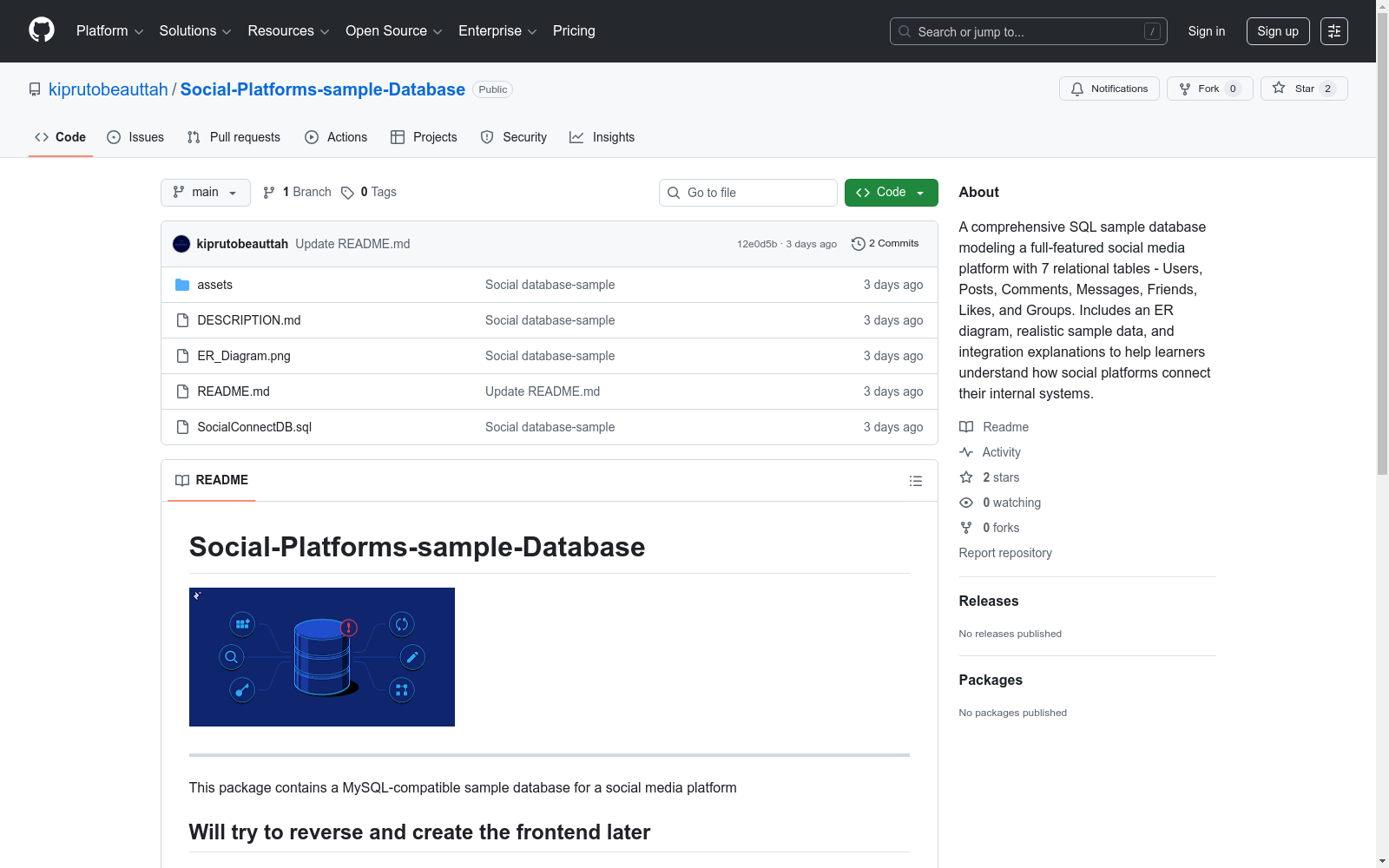Open the database banner image in README
This screenshot has height=868, width=1389.
[x=322, y=657]
